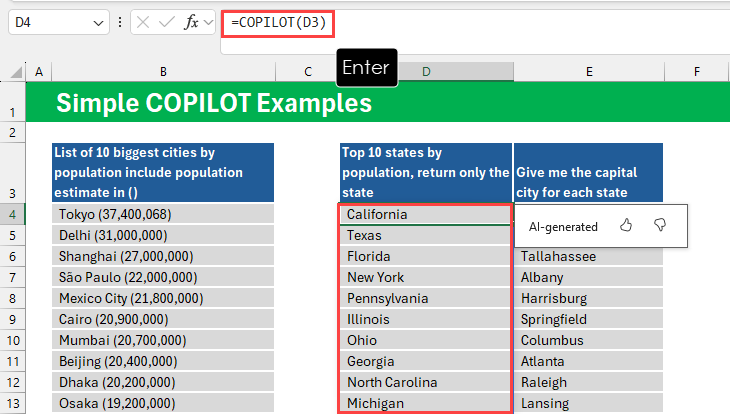The image size is (730, 414).
Task: Select the Shanghai (27,000,000) cell
Action: pos(163,256)
